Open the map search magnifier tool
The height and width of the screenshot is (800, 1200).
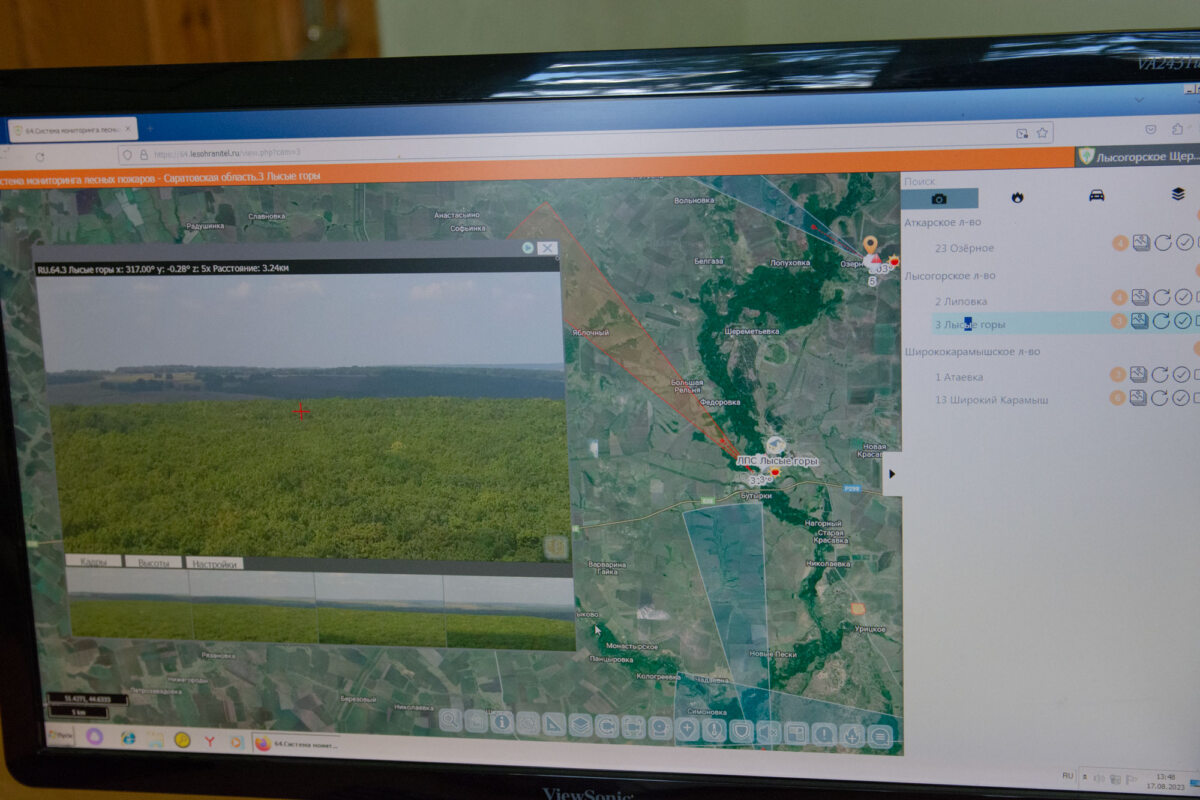pos(450,720)
